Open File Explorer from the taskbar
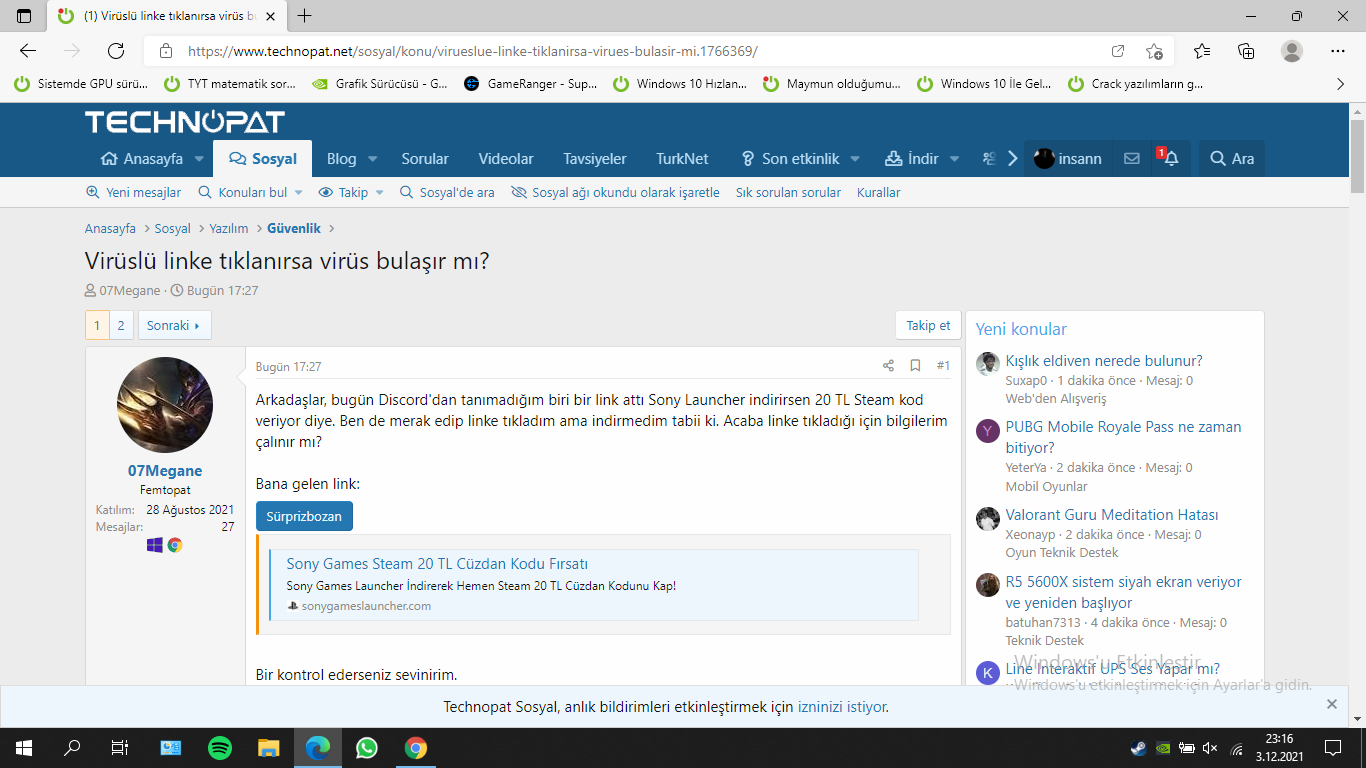1366x768 pixels. point(269,747)
